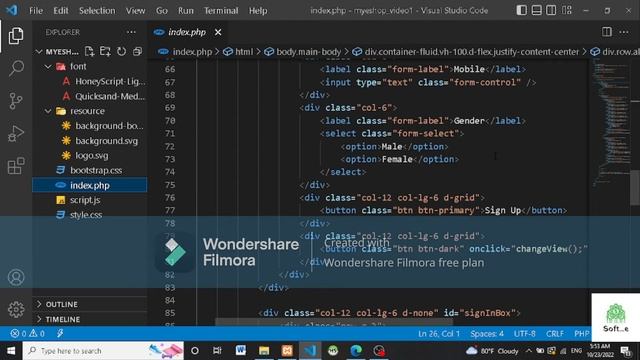This screenshot has height=360, width=640.
Task: Open the Source Control view
Action: click(16, 101)
